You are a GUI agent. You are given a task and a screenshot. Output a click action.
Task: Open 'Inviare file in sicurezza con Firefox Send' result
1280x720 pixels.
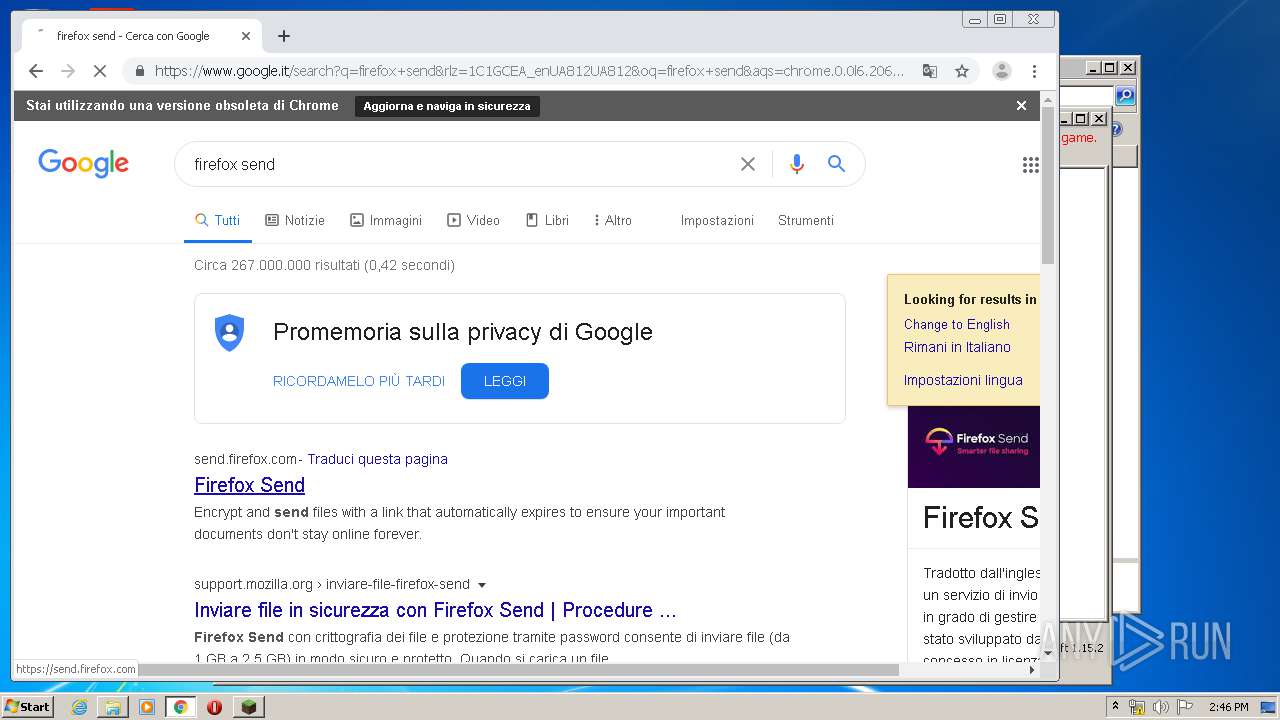pos(435,610)
